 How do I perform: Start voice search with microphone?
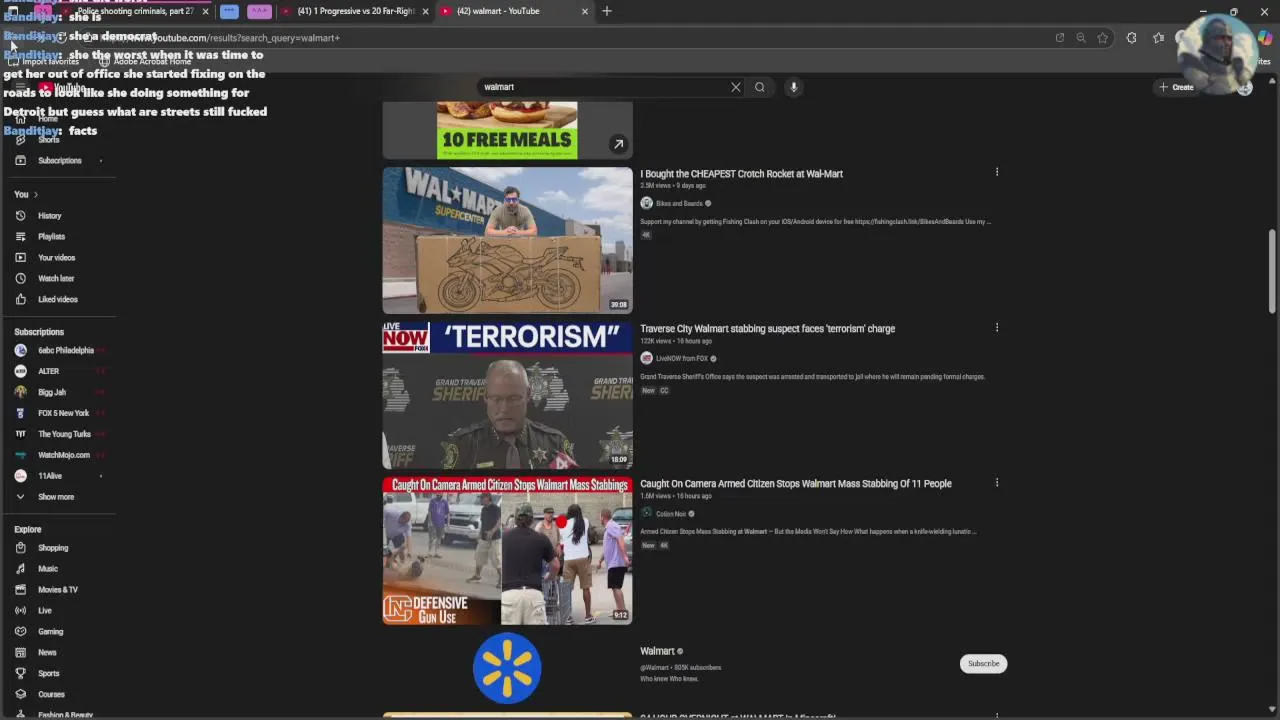pyautogui.click(x=794, y=87)
